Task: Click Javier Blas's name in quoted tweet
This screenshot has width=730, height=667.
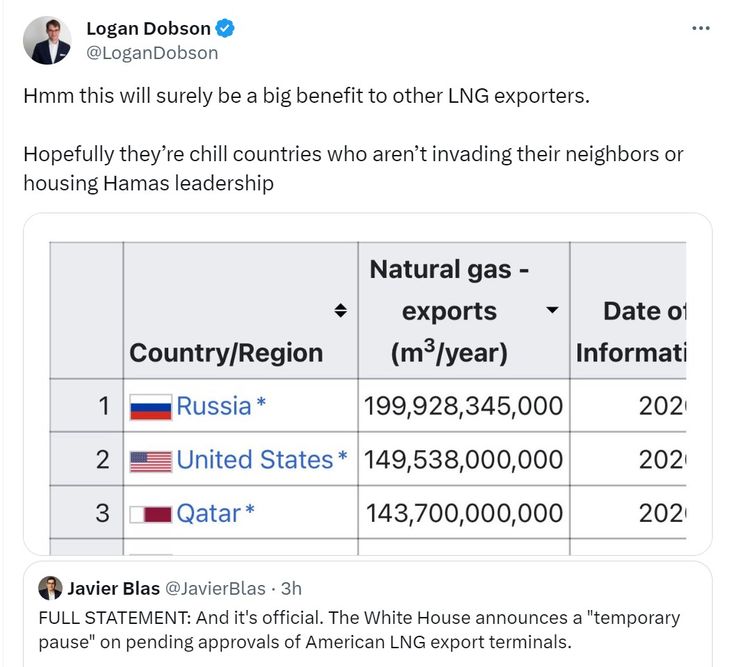Action: point(114,589)
